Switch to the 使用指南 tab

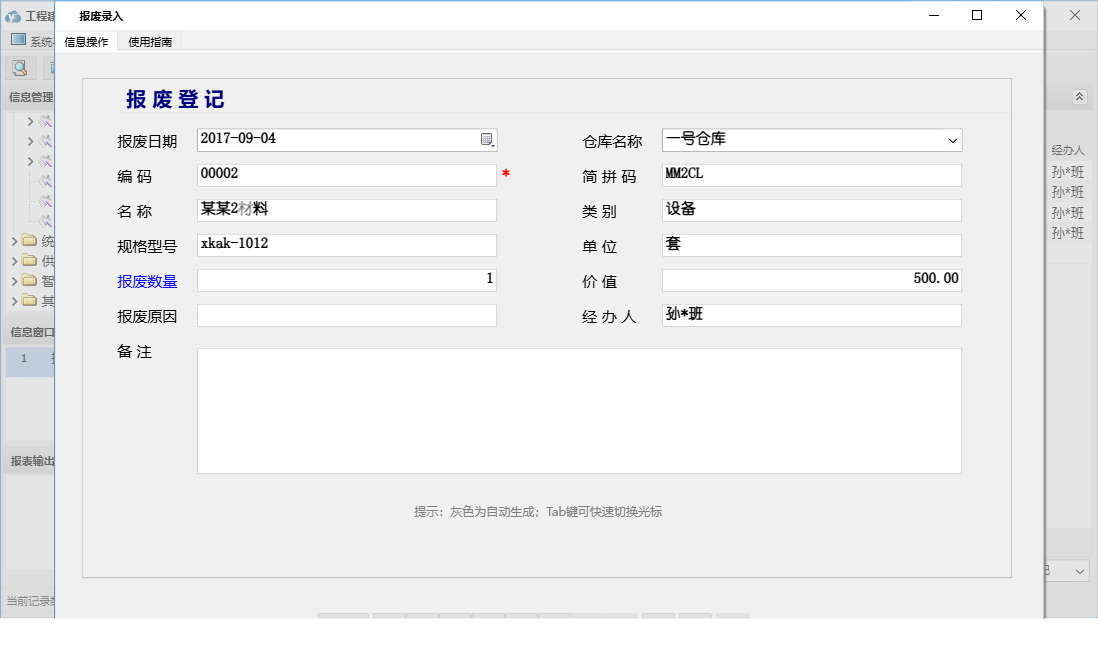coord(149,42)
